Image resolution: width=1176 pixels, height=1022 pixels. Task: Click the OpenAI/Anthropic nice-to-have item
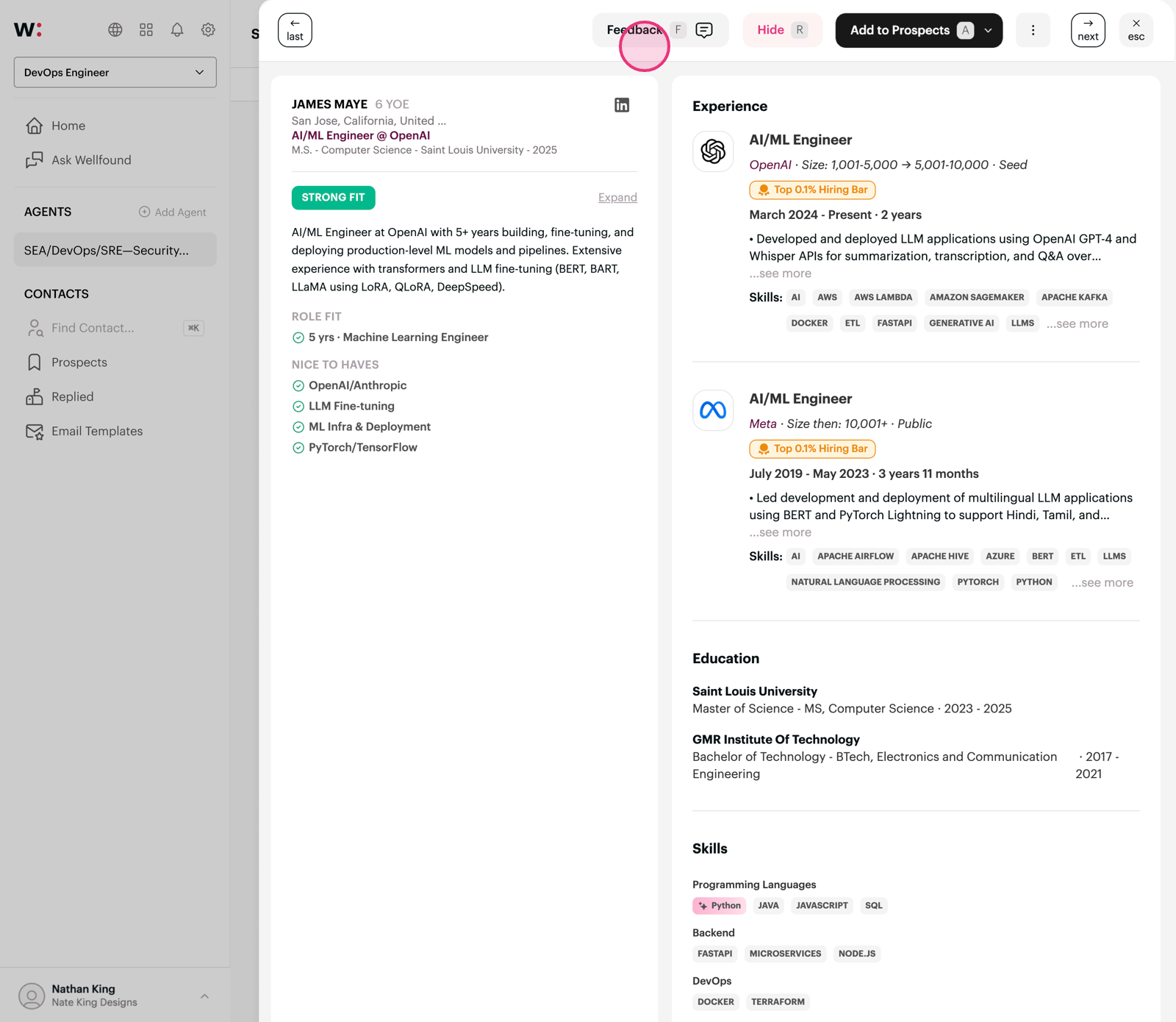point(349,385)
